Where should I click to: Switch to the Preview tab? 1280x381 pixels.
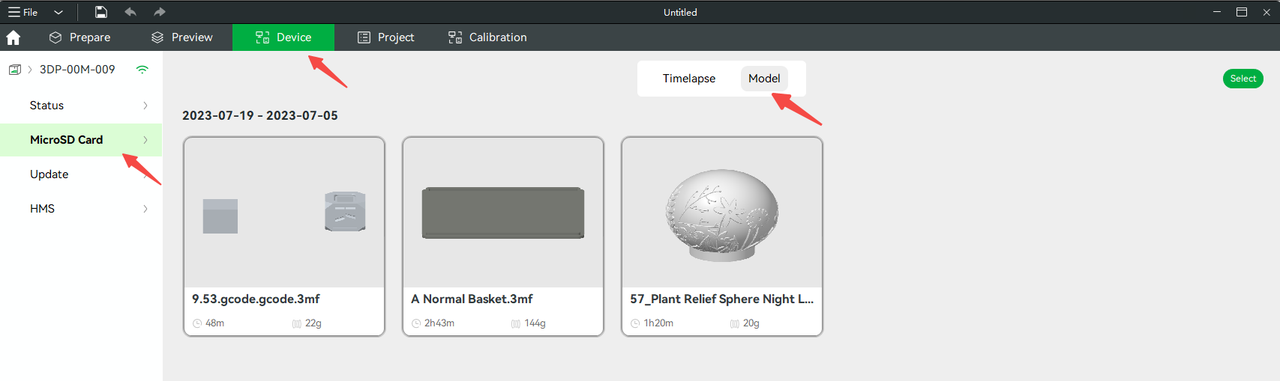pos(182,38)
